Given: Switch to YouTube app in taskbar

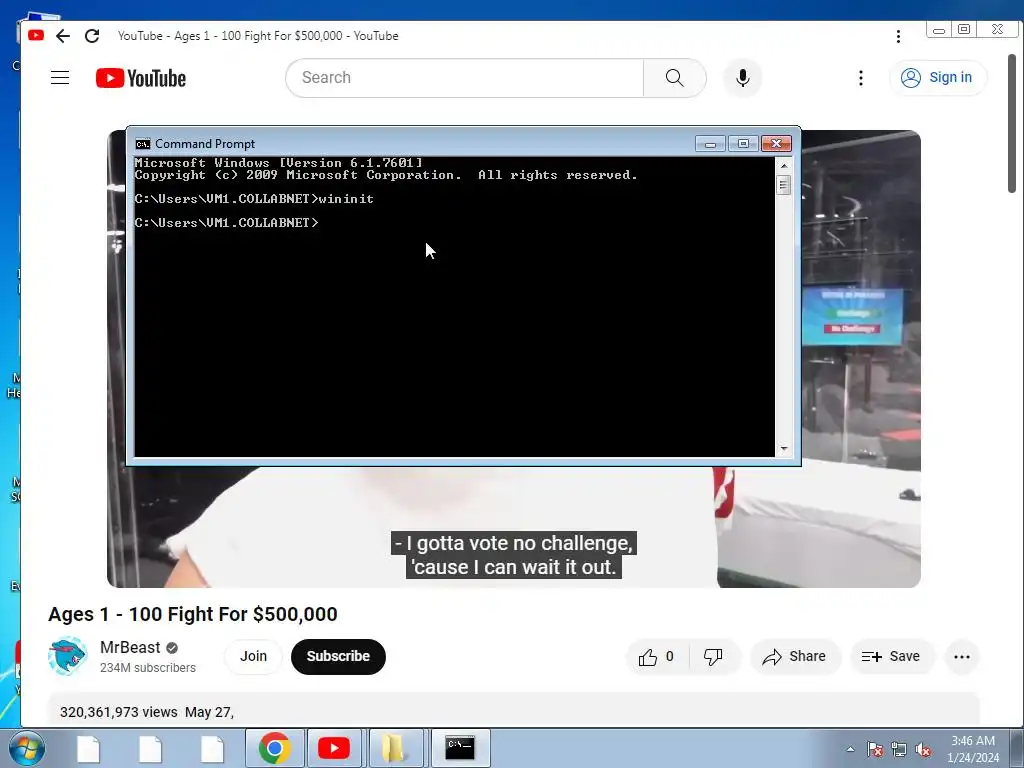Looking at the screenshot, I should coord(333,748).
